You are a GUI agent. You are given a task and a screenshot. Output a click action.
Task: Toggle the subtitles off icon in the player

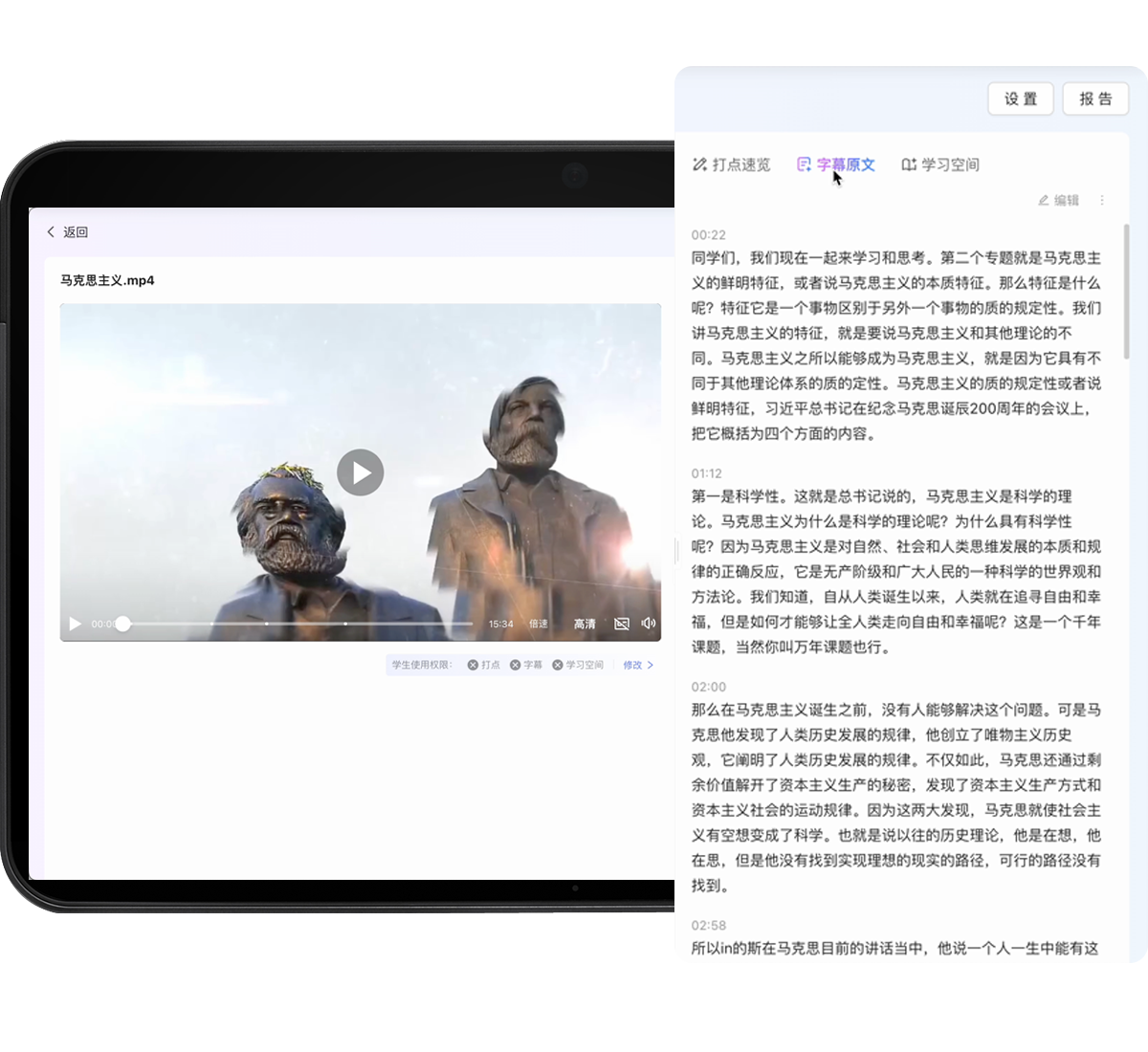click(622, 624)
